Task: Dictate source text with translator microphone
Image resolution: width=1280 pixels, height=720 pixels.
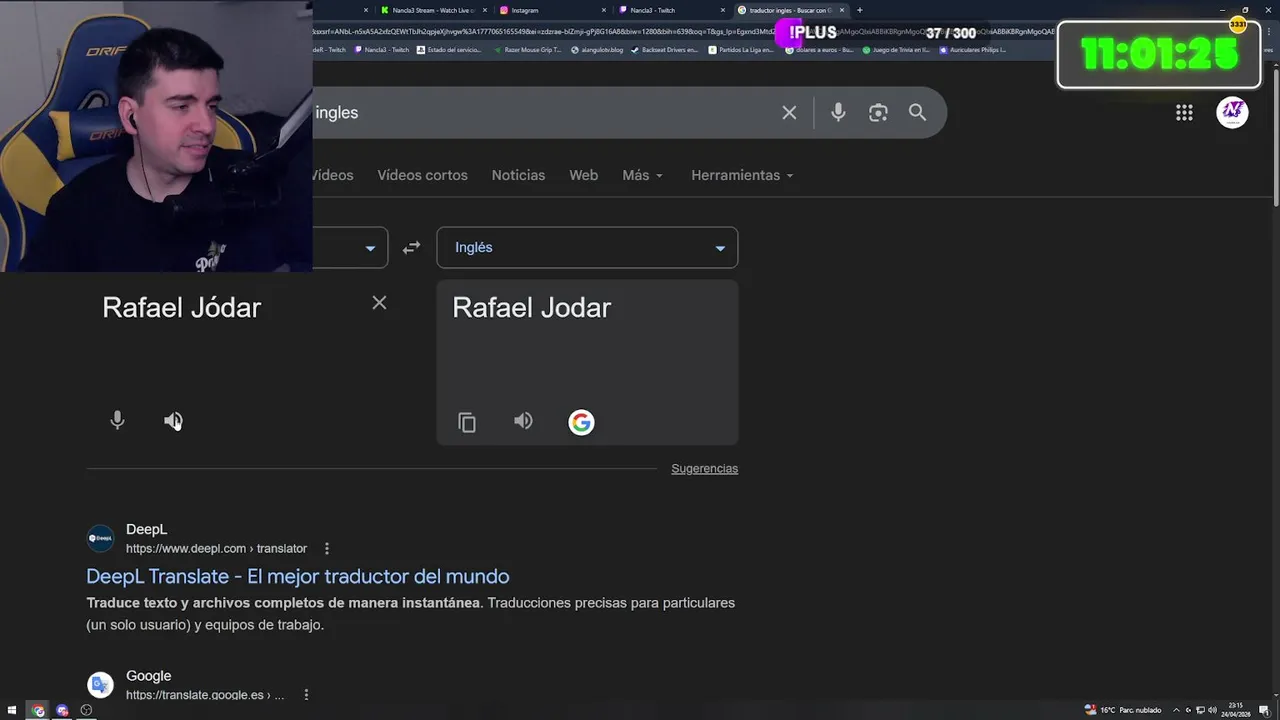Action: (117, 421)
